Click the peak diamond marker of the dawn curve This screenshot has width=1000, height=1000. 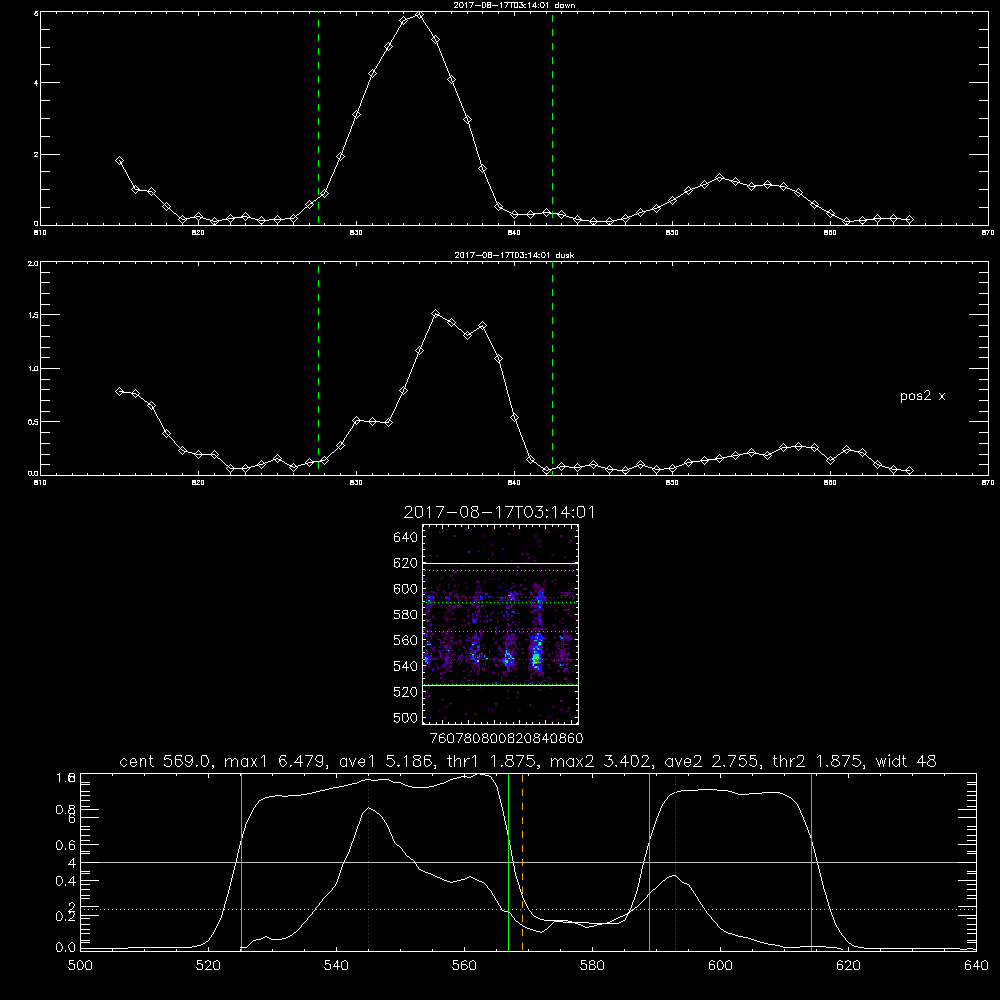[419, 15]
